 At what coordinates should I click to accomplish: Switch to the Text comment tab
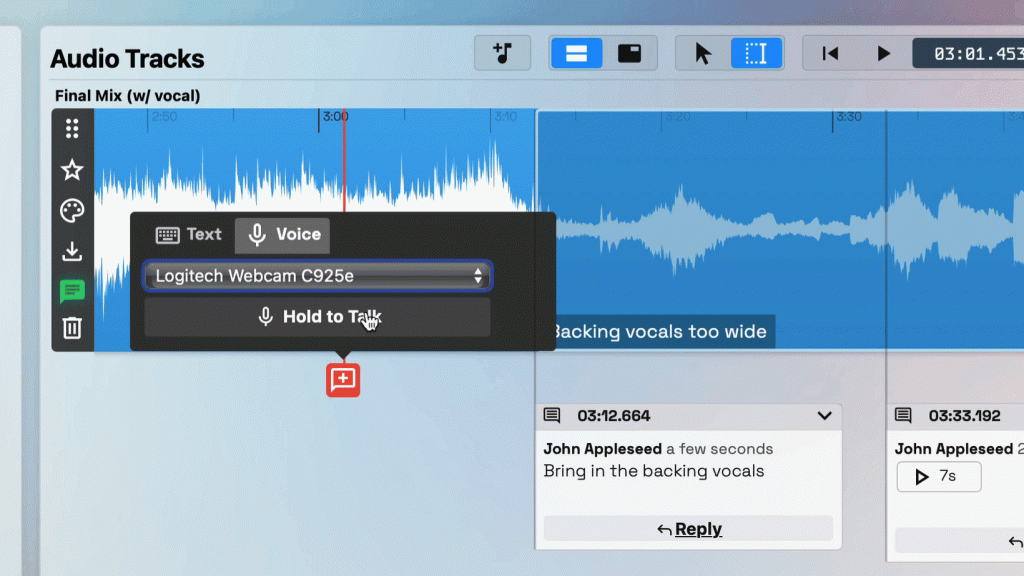189,235
